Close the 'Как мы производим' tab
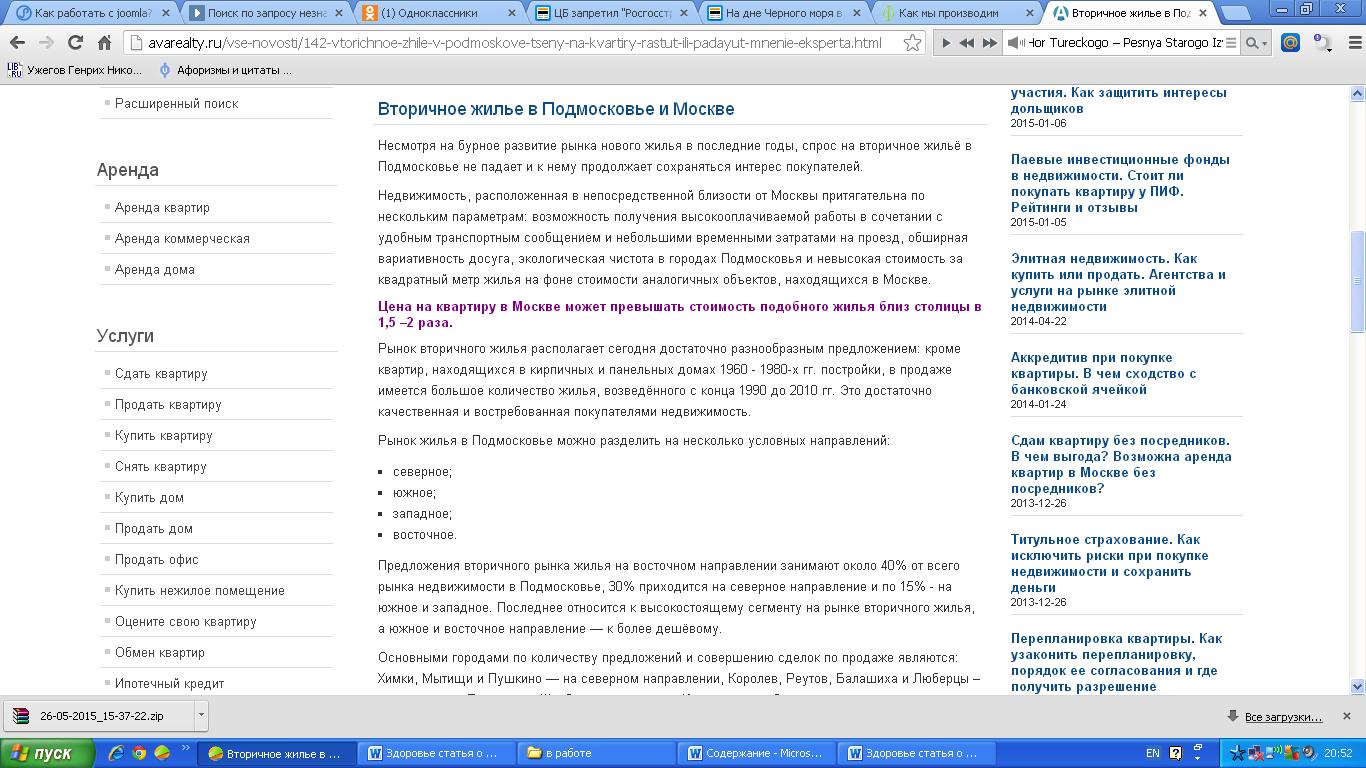The height and width of the screenshot is (768, 1366). pyautogui.click(x=1030, y=13)
